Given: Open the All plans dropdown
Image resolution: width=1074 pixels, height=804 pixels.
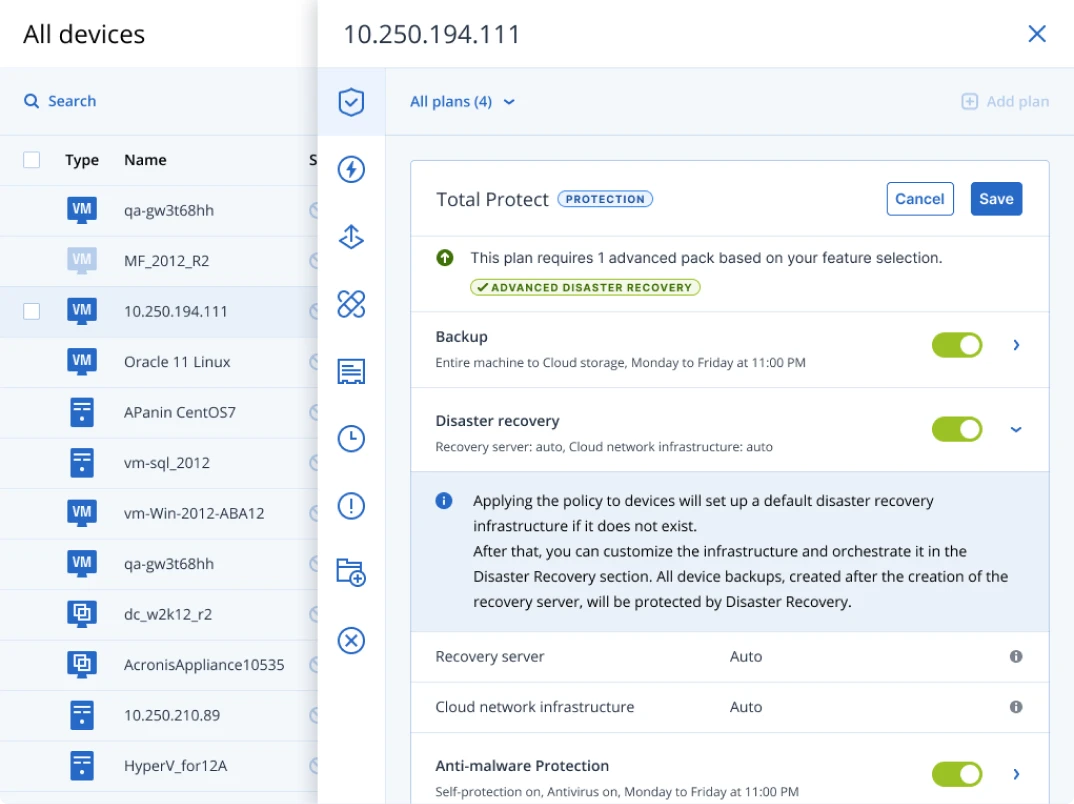Looking at the screenshot, I should (x=462, y=101).
